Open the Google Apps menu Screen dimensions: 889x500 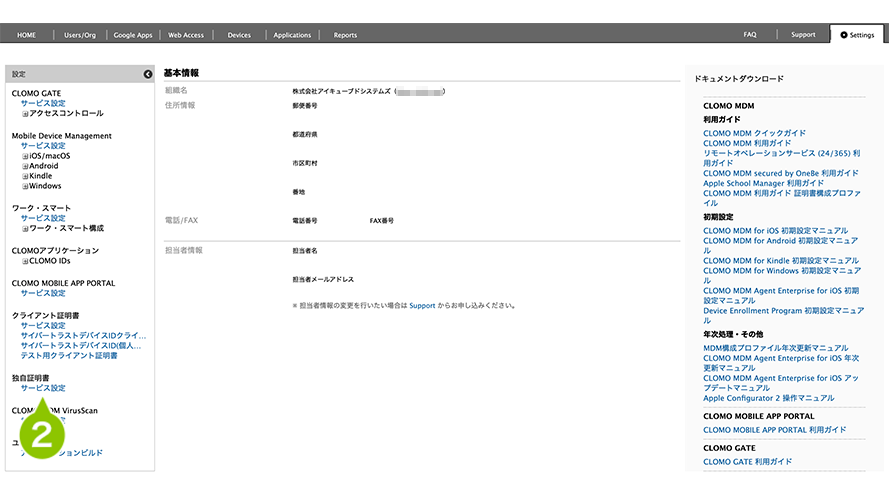pos(133,35)
